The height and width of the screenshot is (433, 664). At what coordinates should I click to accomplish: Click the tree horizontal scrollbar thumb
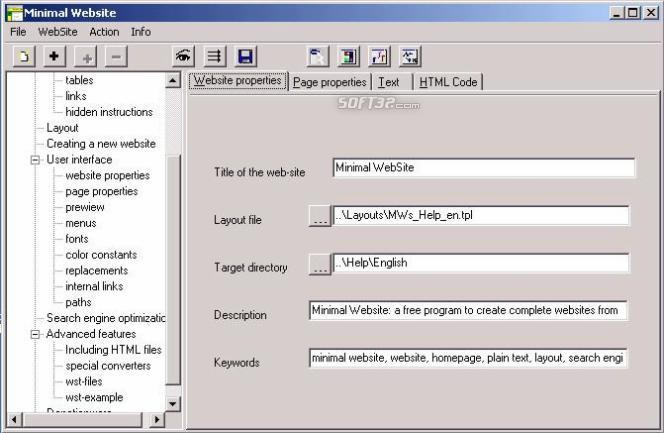[x=82, y=419]
